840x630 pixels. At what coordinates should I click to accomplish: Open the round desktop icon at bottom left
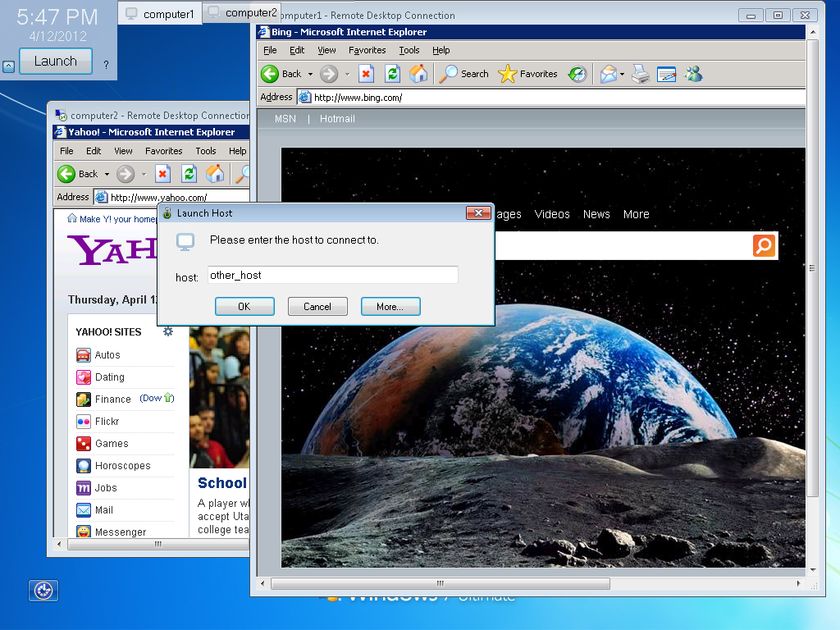tap(43, 590)
